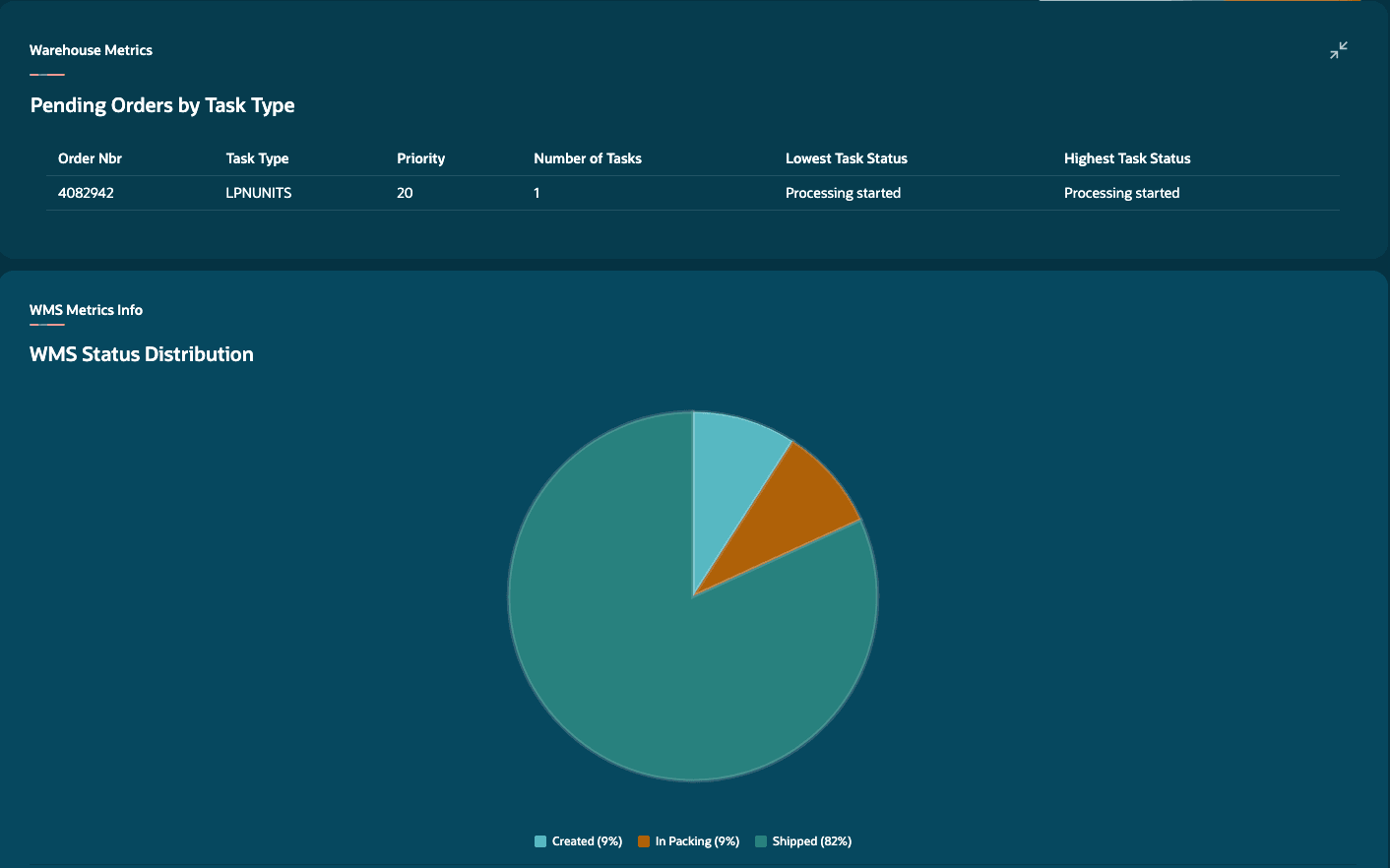Toggle the In Packing (9%) legend label
1390x868 pixels.
coord(697,841)
